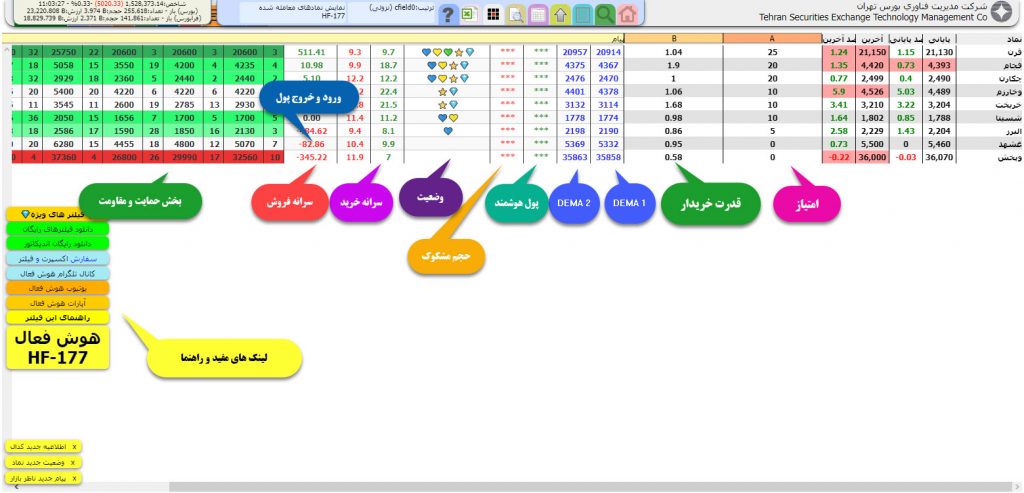
Task: Export the table using the Excel icon
Action: tap(470, 14)
